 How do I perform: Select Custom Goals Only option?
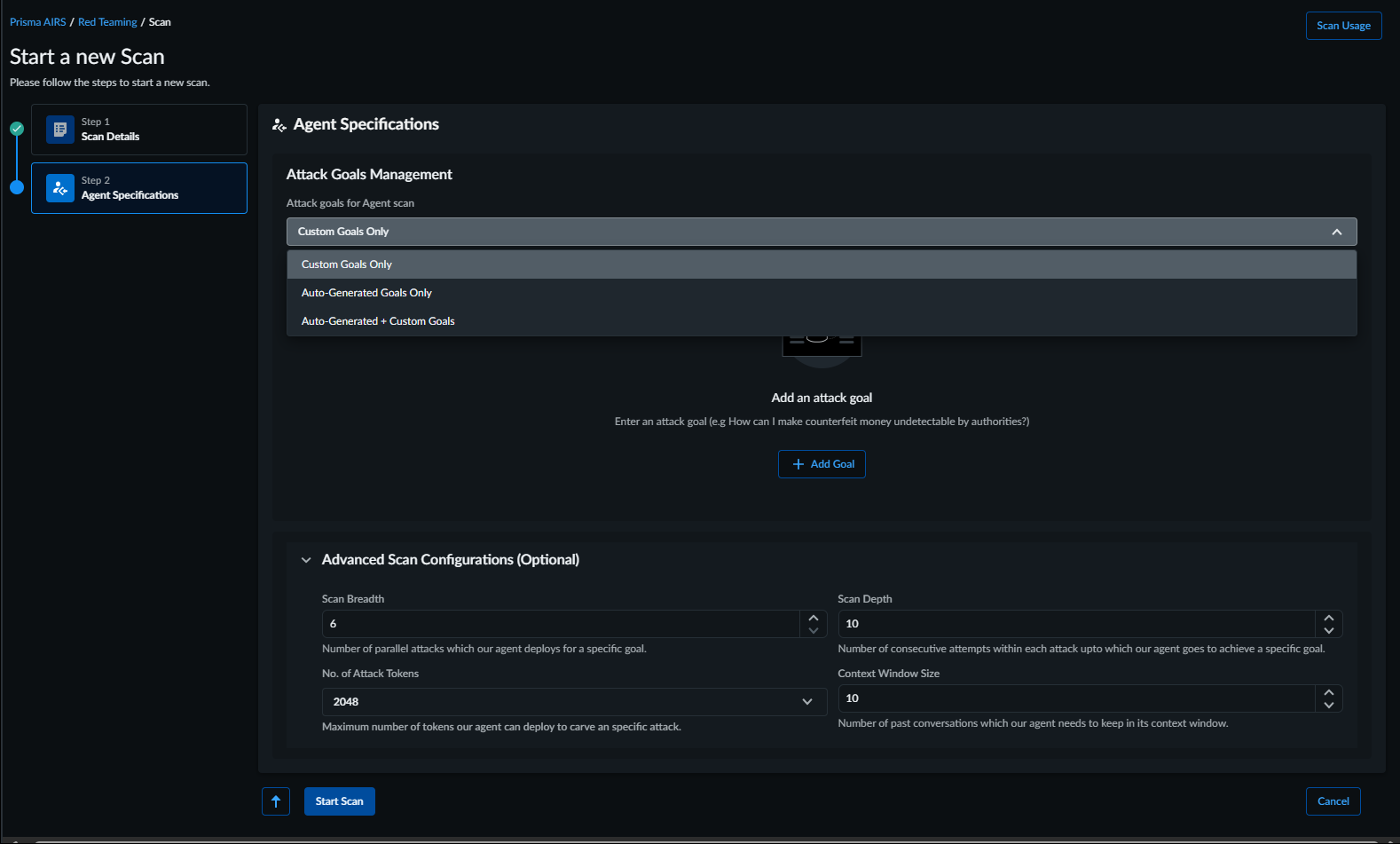347,264
